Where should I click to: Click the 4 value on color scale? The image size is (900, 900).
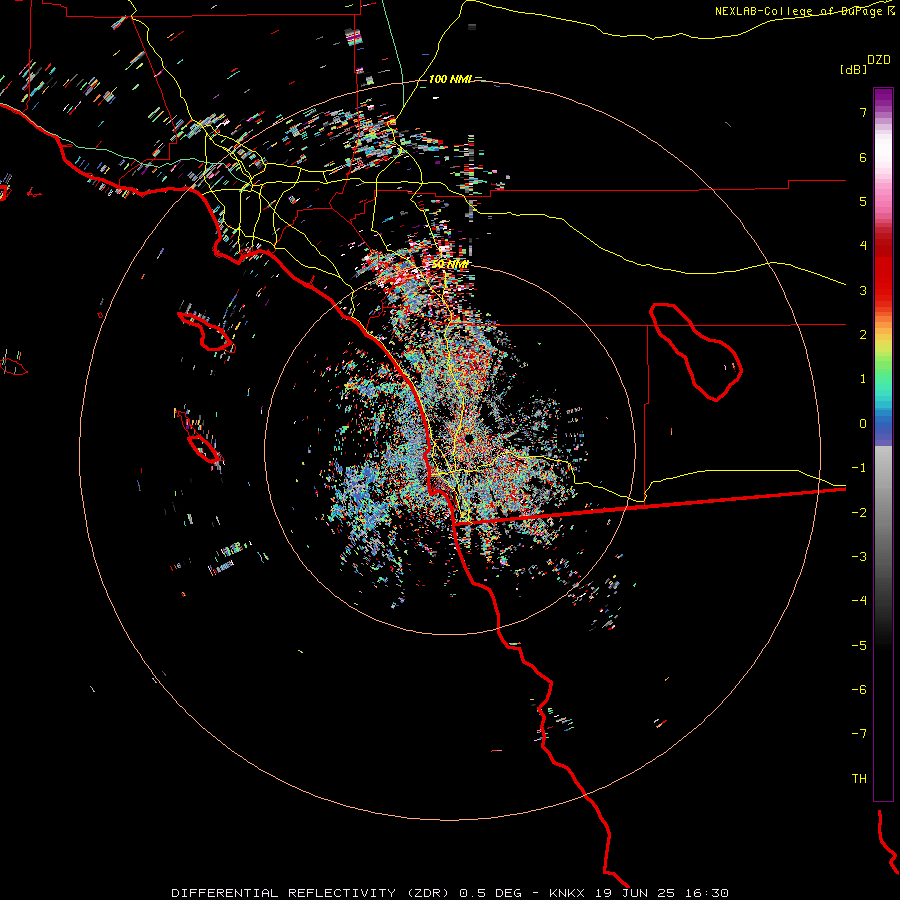[x=863, y=246]
